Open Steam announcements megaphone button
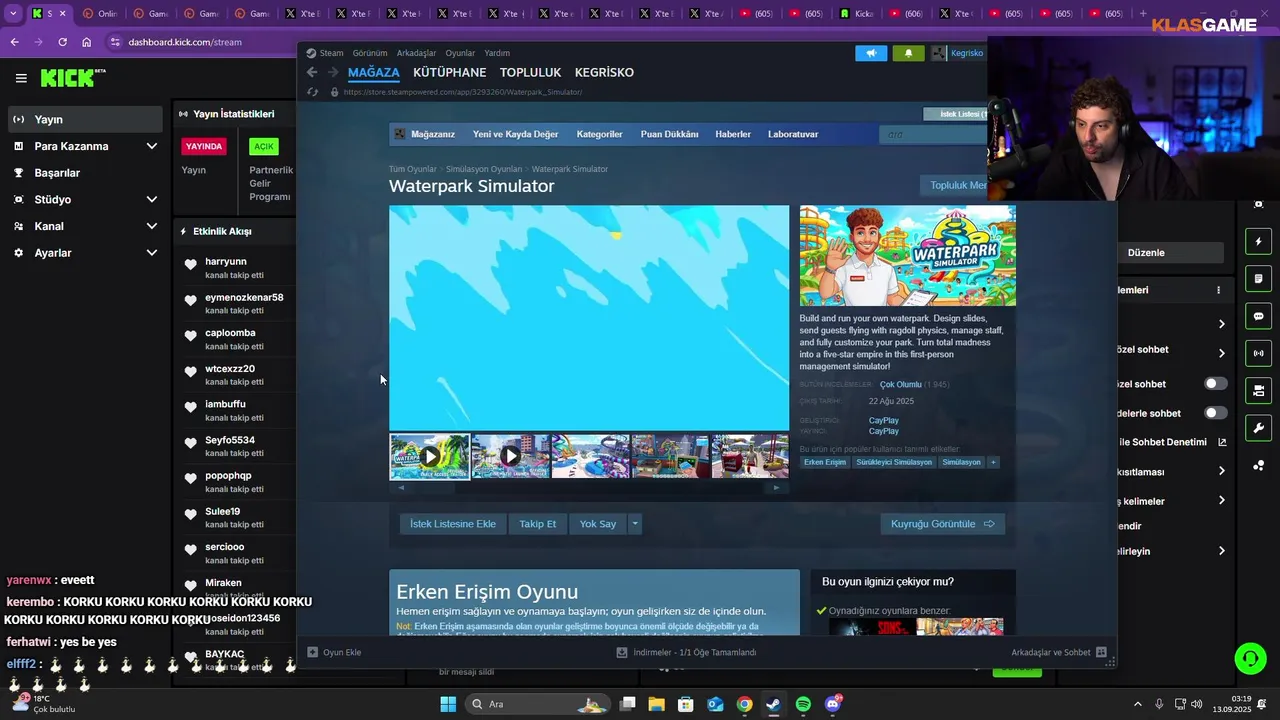 (x=871, y=53)
